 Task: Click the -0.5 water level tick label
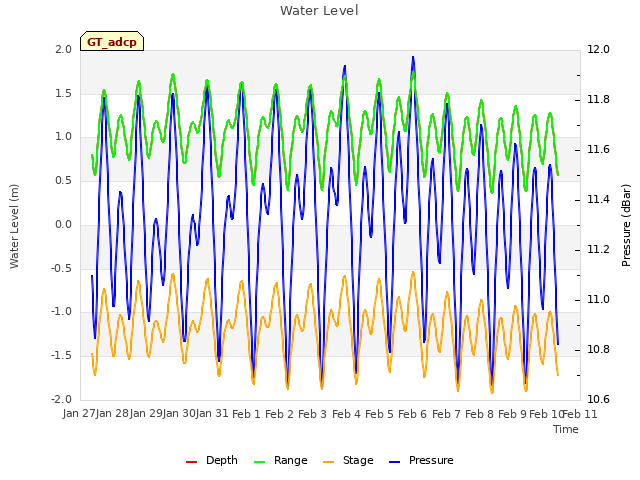(x=62, y=269)
